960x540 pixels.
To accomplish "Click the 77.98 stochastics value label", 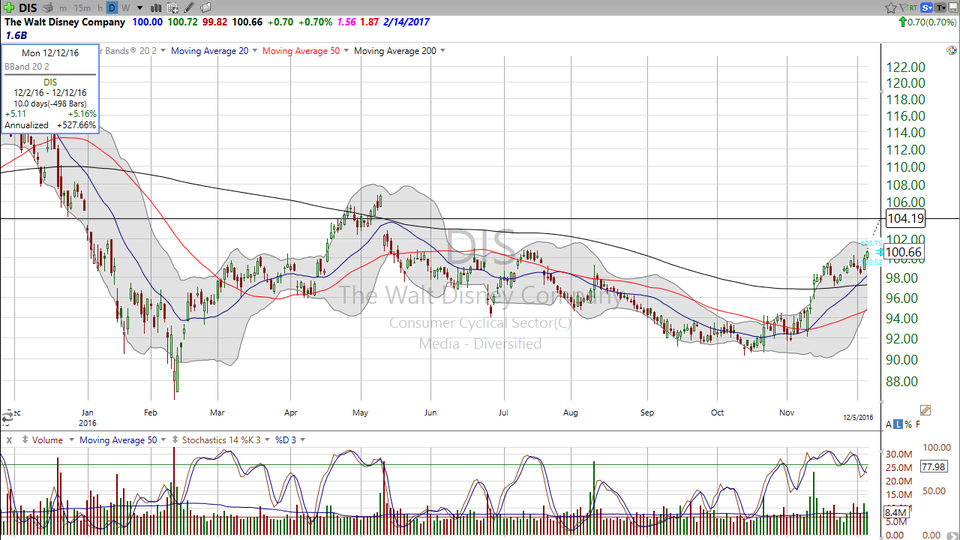I will [x=933, y=467].
